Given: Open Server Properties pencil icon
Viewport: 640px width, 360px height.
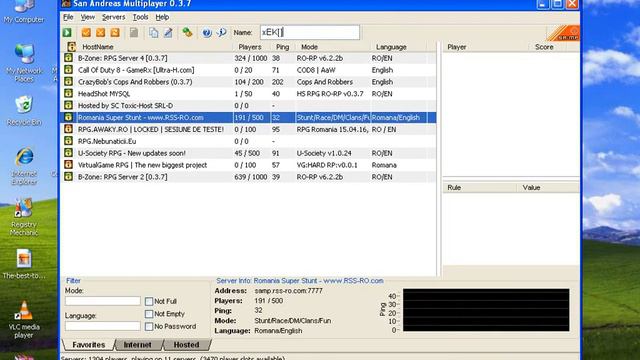Looking at the screenshot, I should (168, 33).
